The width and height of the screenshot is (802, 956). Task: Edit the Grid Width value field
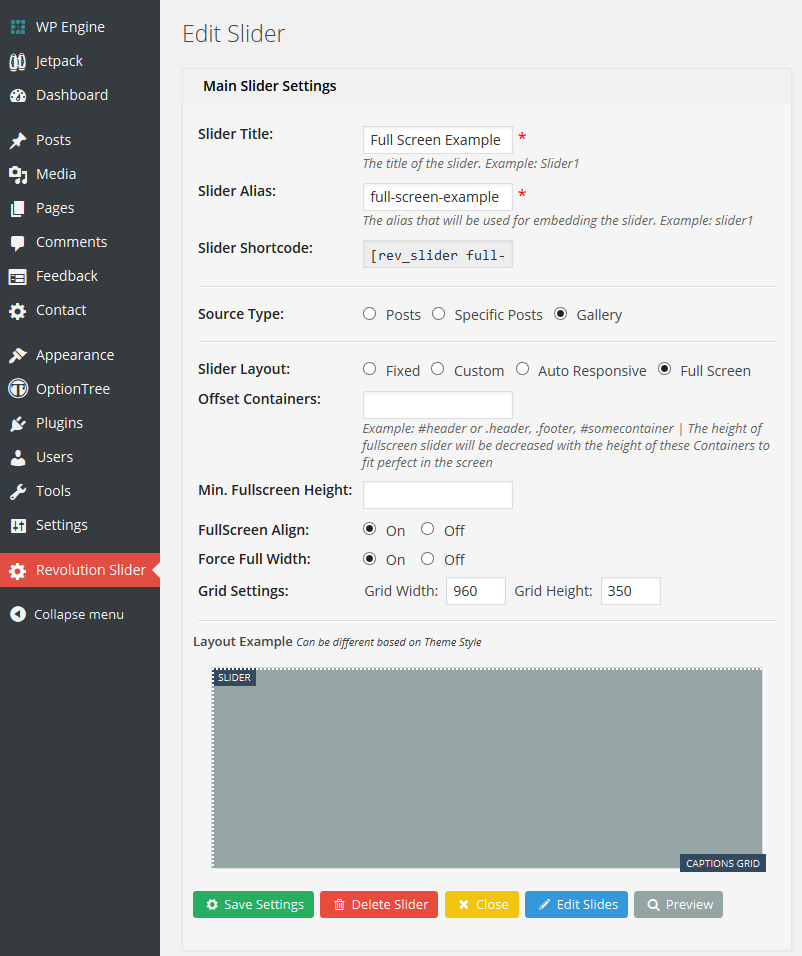pos(475,590)
